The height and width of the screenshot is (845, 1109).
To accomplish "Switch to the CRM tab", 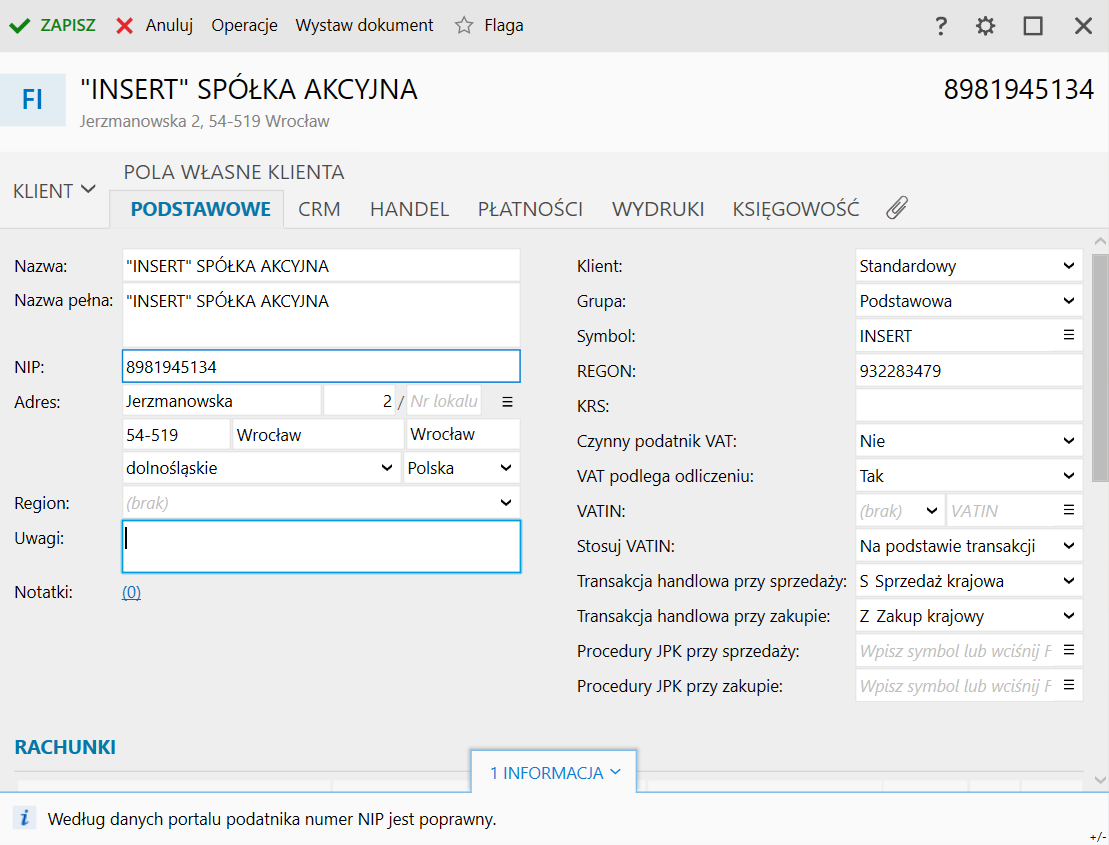I will point(319,209).
